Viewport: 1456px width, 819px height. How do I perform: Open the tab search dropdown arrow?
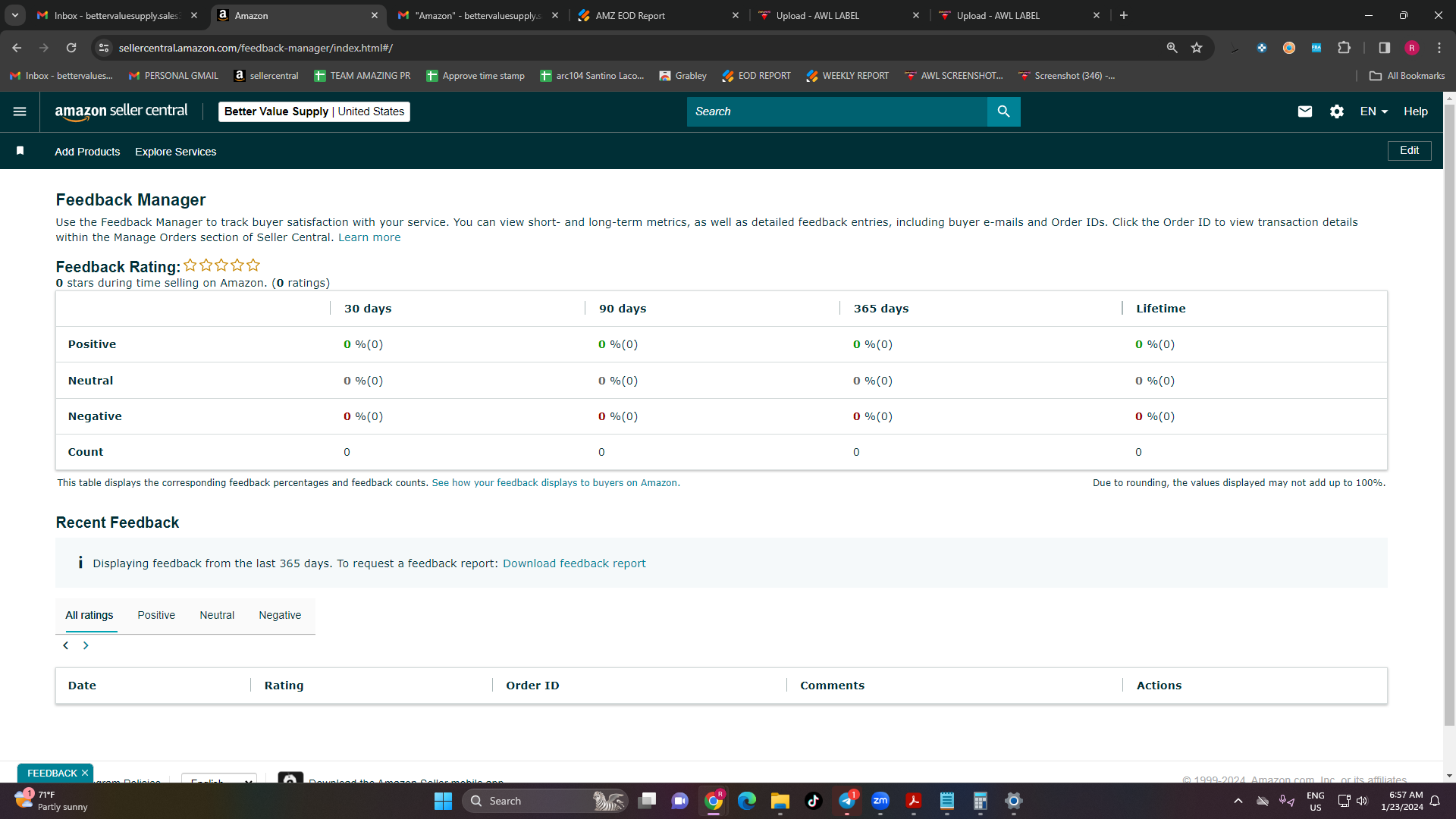(x=15, y=15)
